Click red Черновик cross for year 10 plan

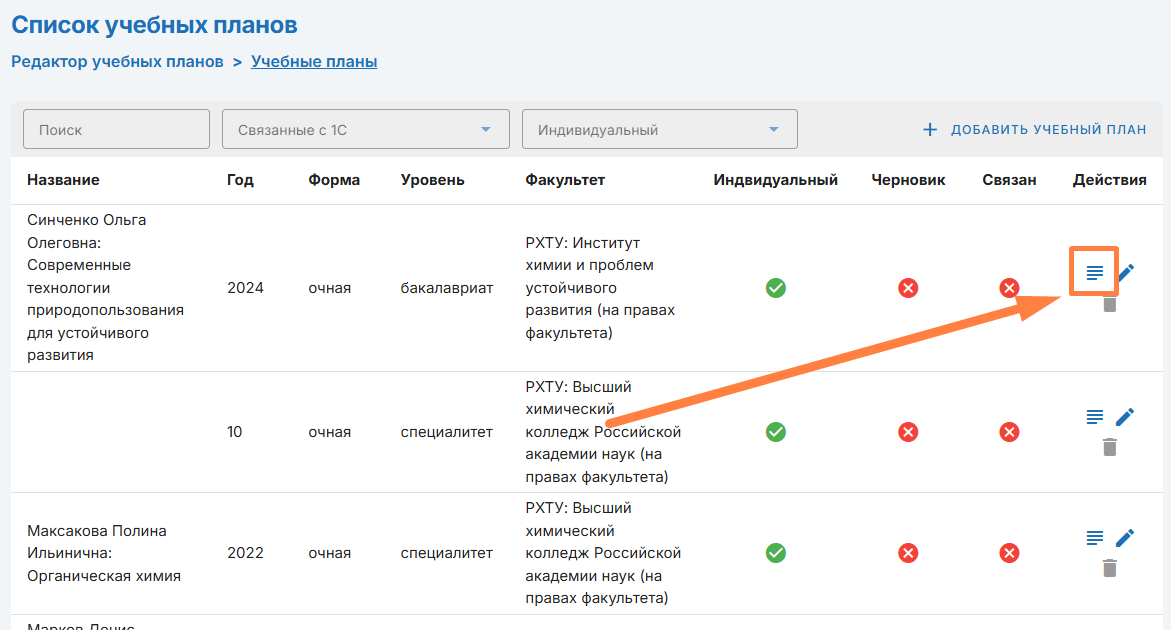pos(908,432)
